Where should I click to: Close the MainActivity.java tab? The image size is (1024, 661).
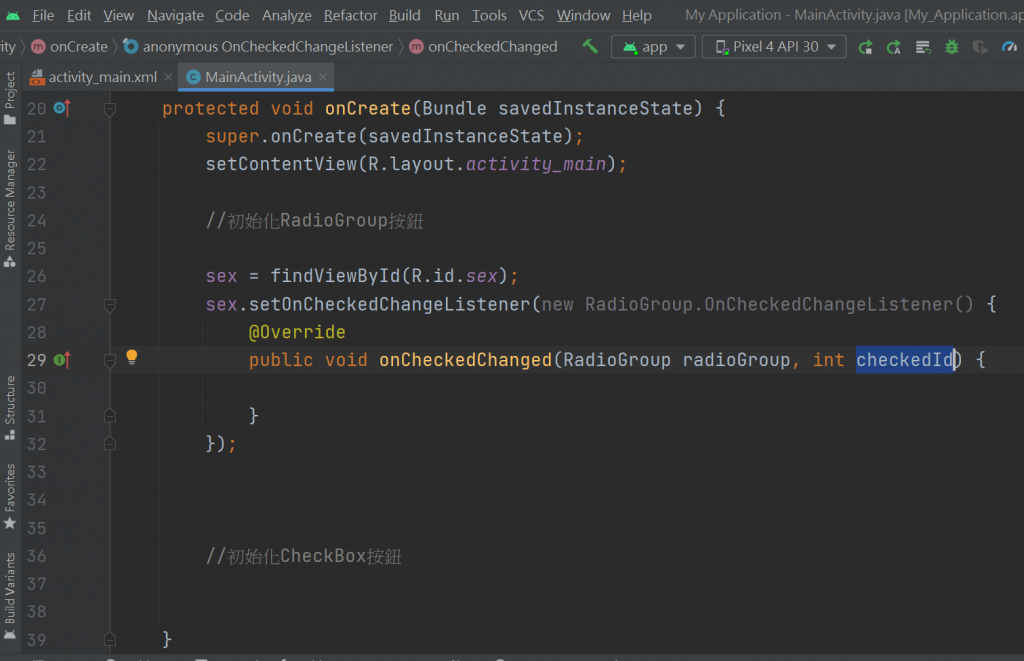pyautogui.click(x=323, y=77)
